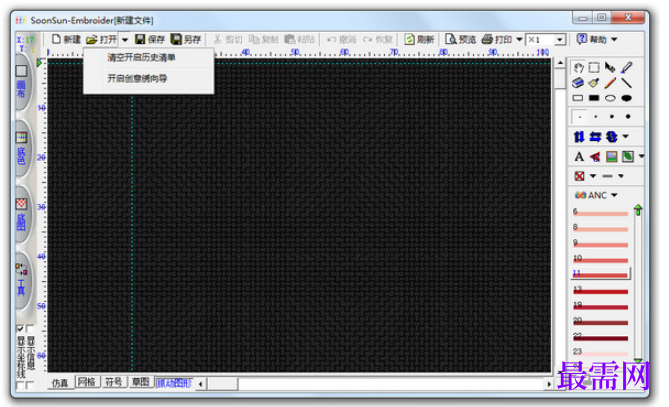Image resolution: width=669 pixels, height=407 pixels.
Task: Click the vertical flip arrows icon
Action: point(579,137)
